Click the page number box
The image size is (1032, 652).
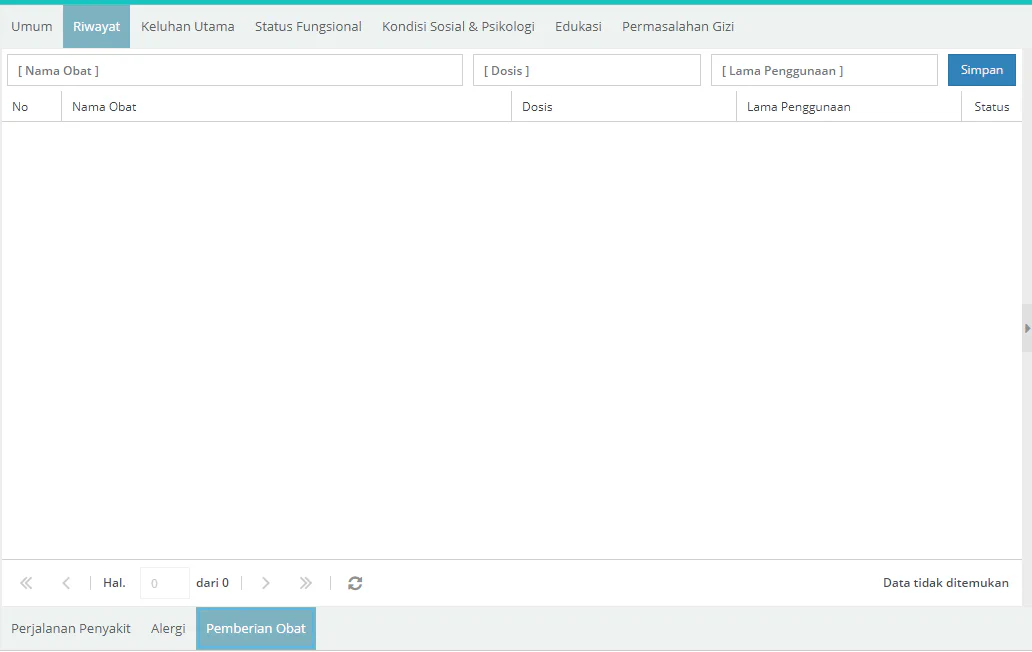pyautogui.click(x=165, y=583)
